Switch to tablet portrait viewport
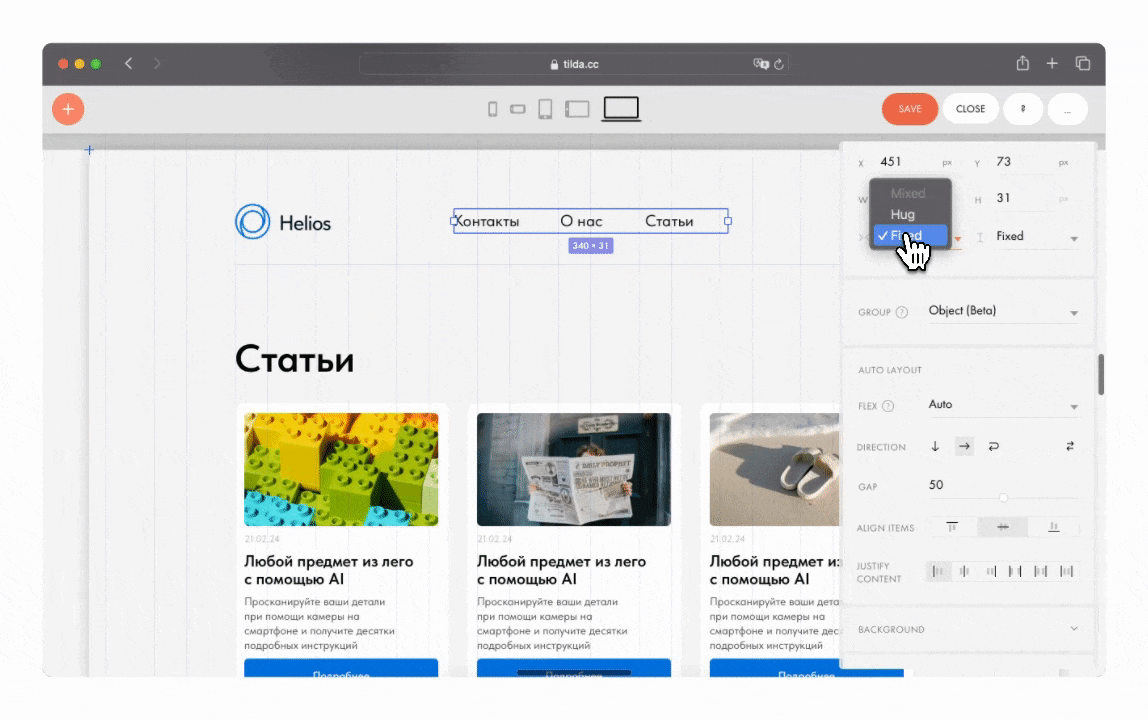 pyautogui.click(x=545, y=109)
